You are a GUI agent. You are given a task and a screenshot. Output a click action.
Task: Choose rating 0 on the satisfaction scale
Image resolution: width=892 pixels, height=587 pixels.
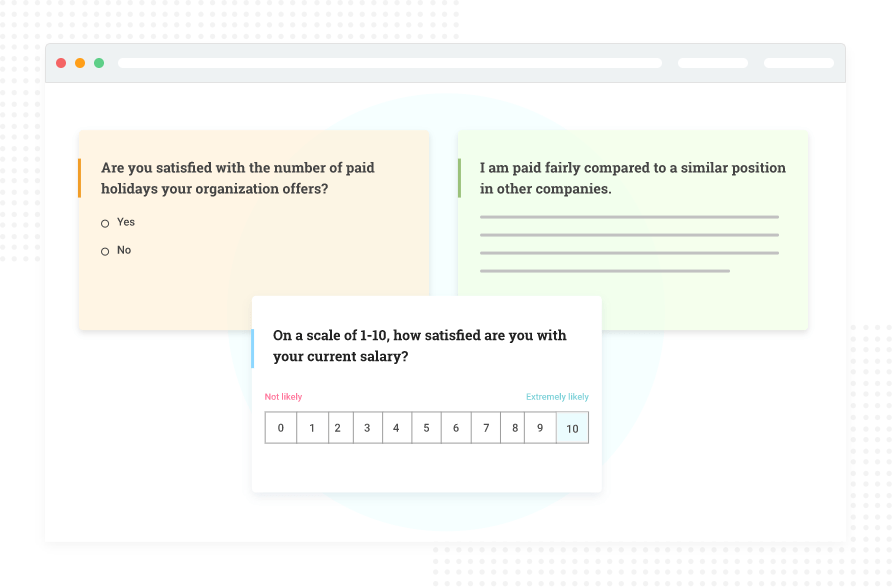tap(281, 427)
